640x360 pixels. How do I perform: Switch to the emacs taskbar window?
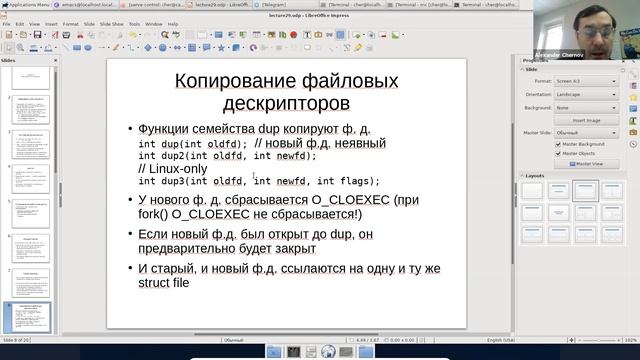pos(85,4)
